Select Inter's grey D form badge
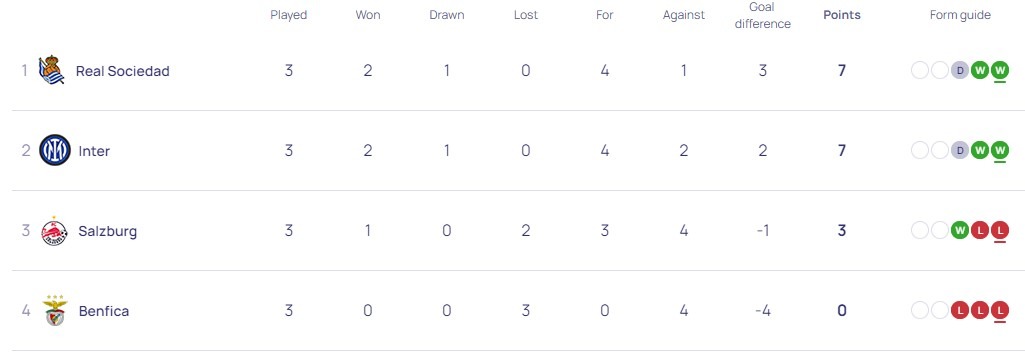Screen dimensions: 1025x360 click(960, 150)
